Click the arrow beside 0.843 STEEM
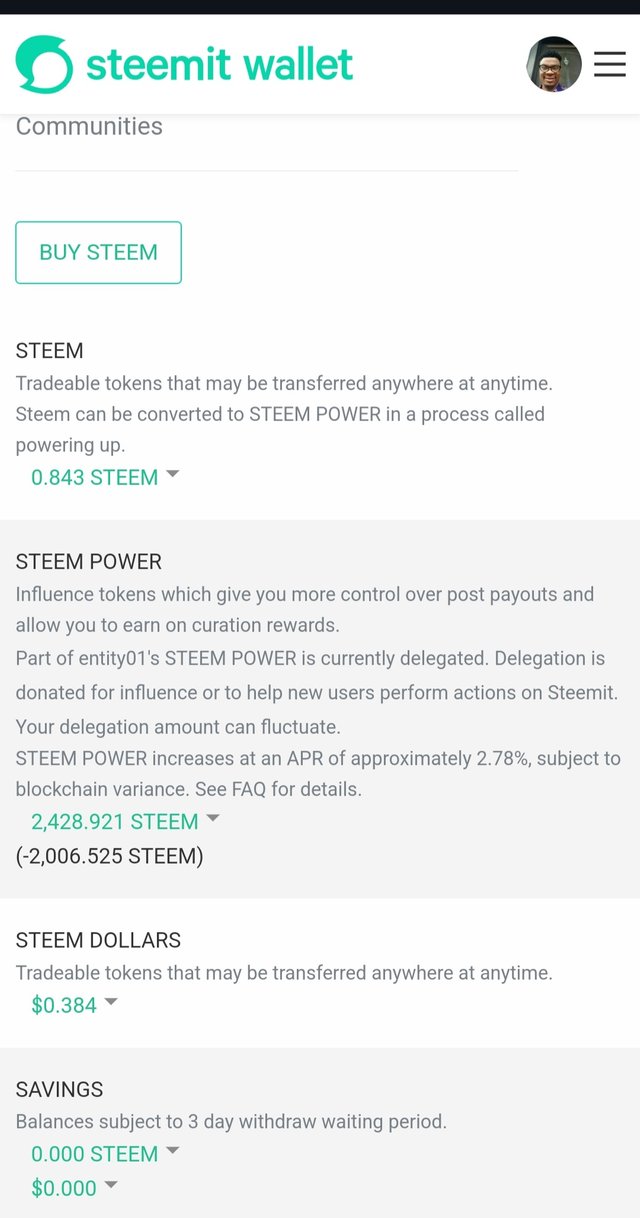 click(172, 475)
